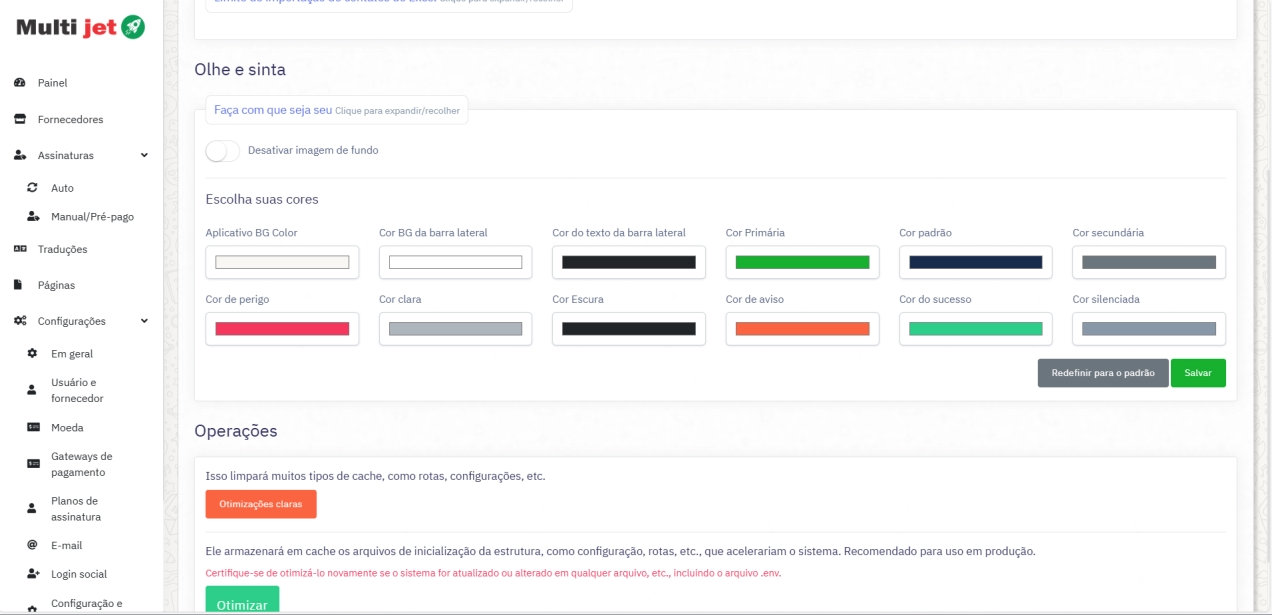The image size is (1272, 615).
Task: Open Gateways de pagamento settings
Action: click(x=81, y=464)
